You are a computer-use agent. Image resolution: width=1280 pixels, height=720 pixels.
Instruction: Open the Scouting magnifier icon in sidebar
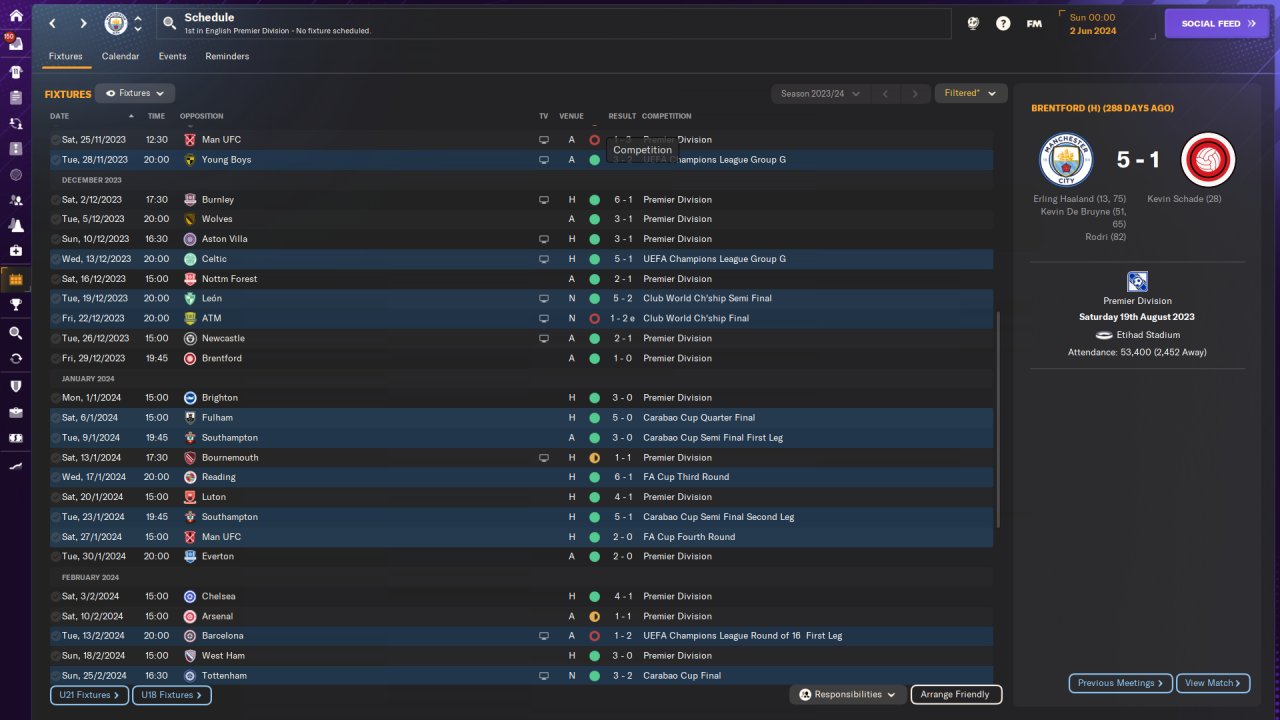15,333
